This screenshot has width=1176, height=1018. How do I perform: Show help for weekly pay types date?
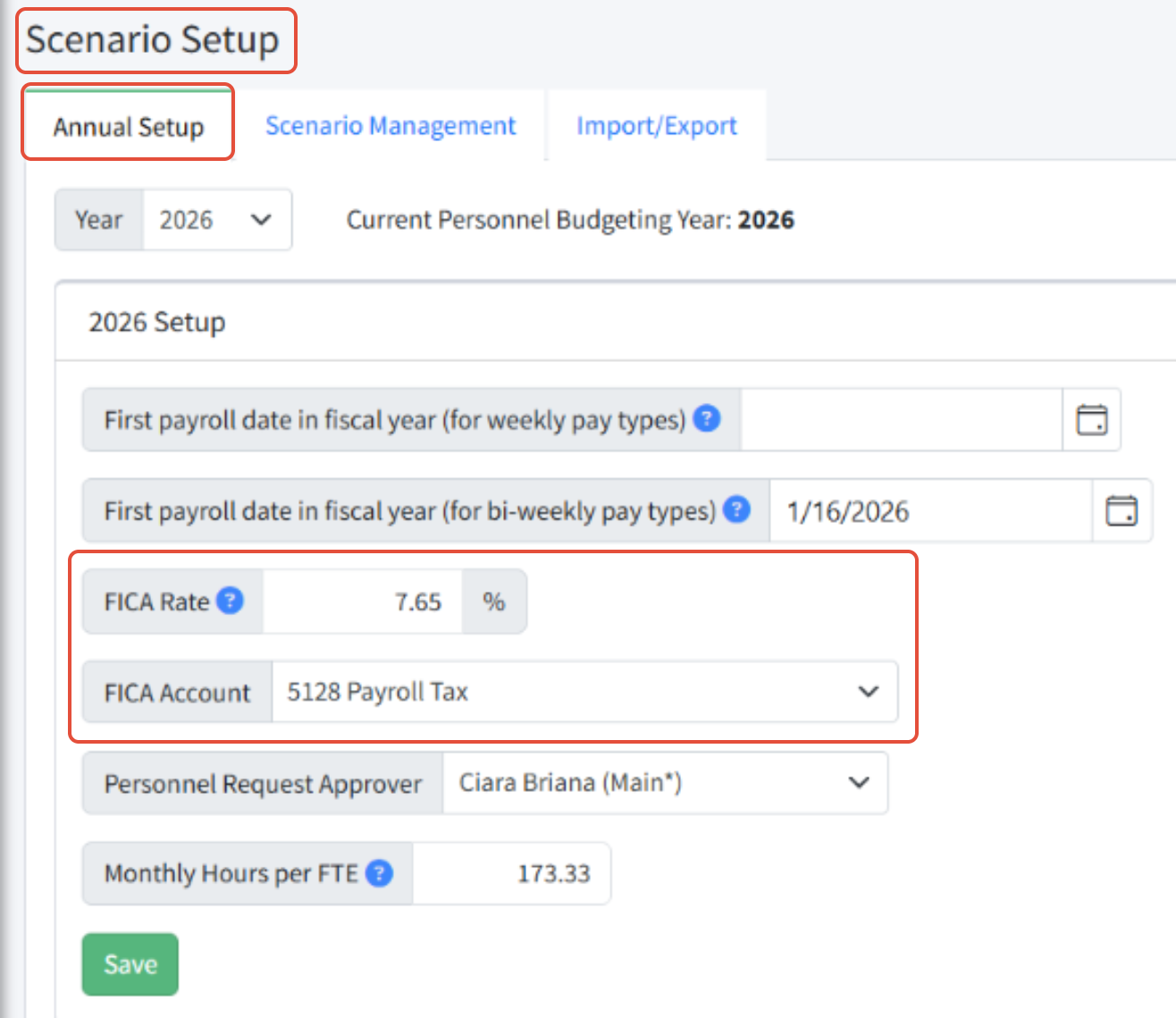707,418
